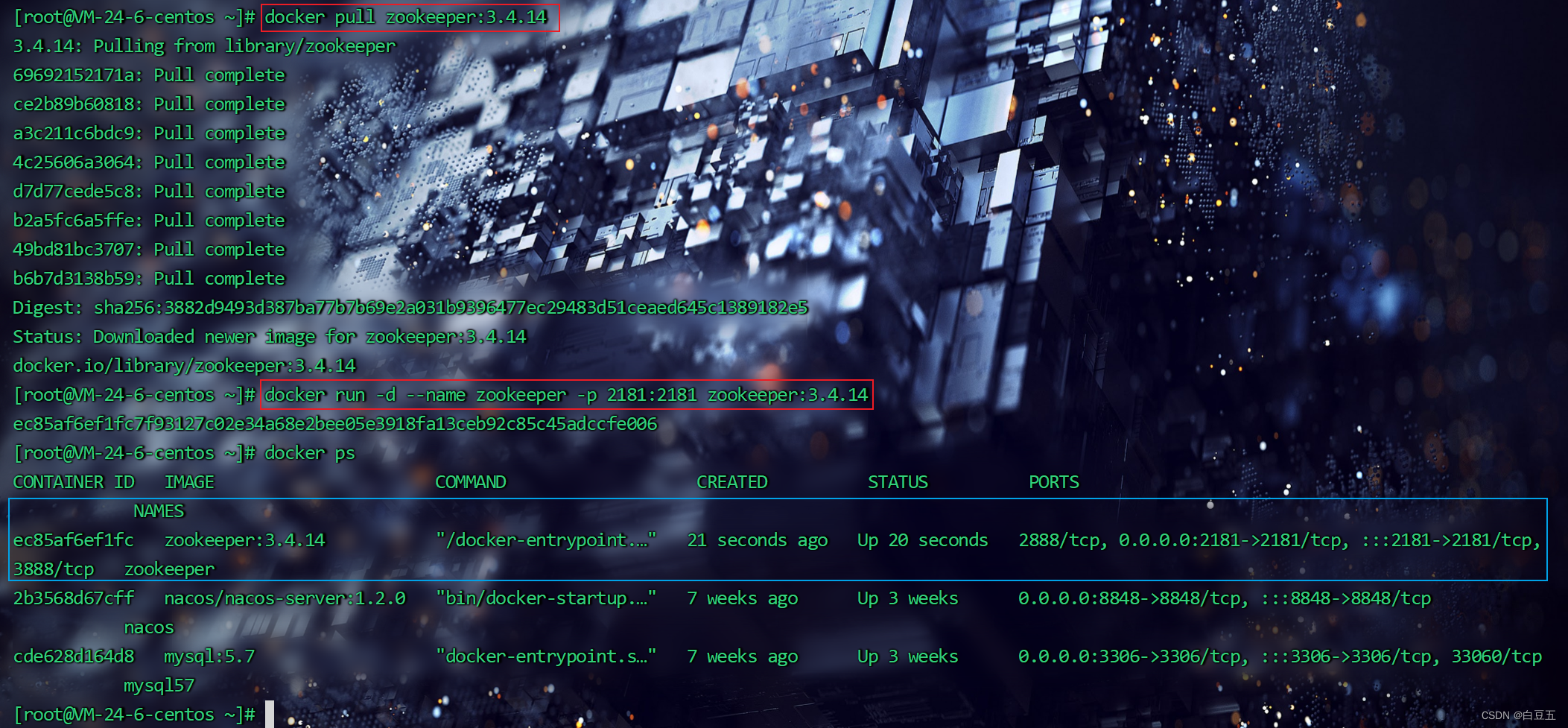This screenshot has width=1568, height=728.
Task: Click the 'docker run -d --name zookeeper' command
Action: [566, 395]
